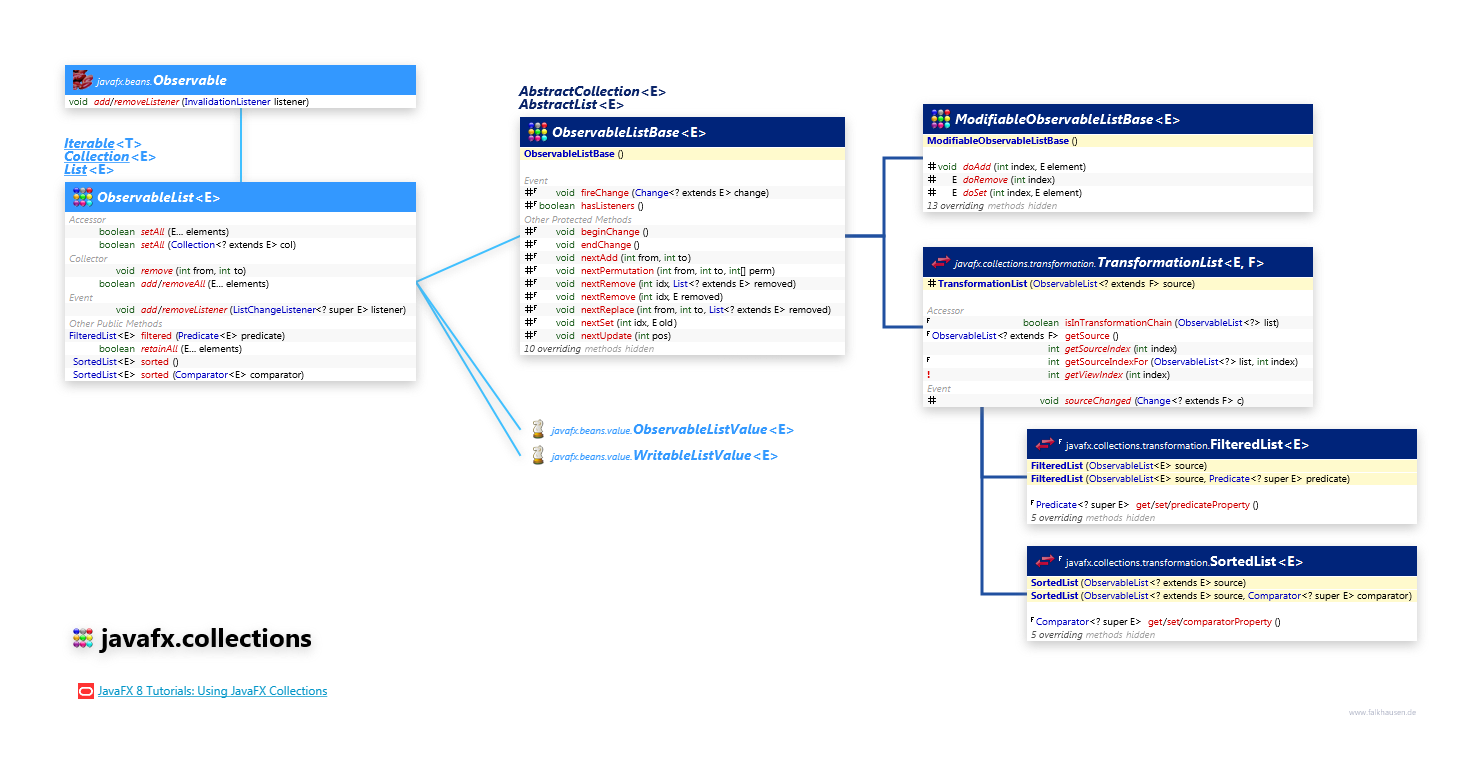Viewport: 1473px width, 758px height.
Task: Expand 13 overriding methods hidden in ModifiableObservableListBase
Action: pos(990,206)
